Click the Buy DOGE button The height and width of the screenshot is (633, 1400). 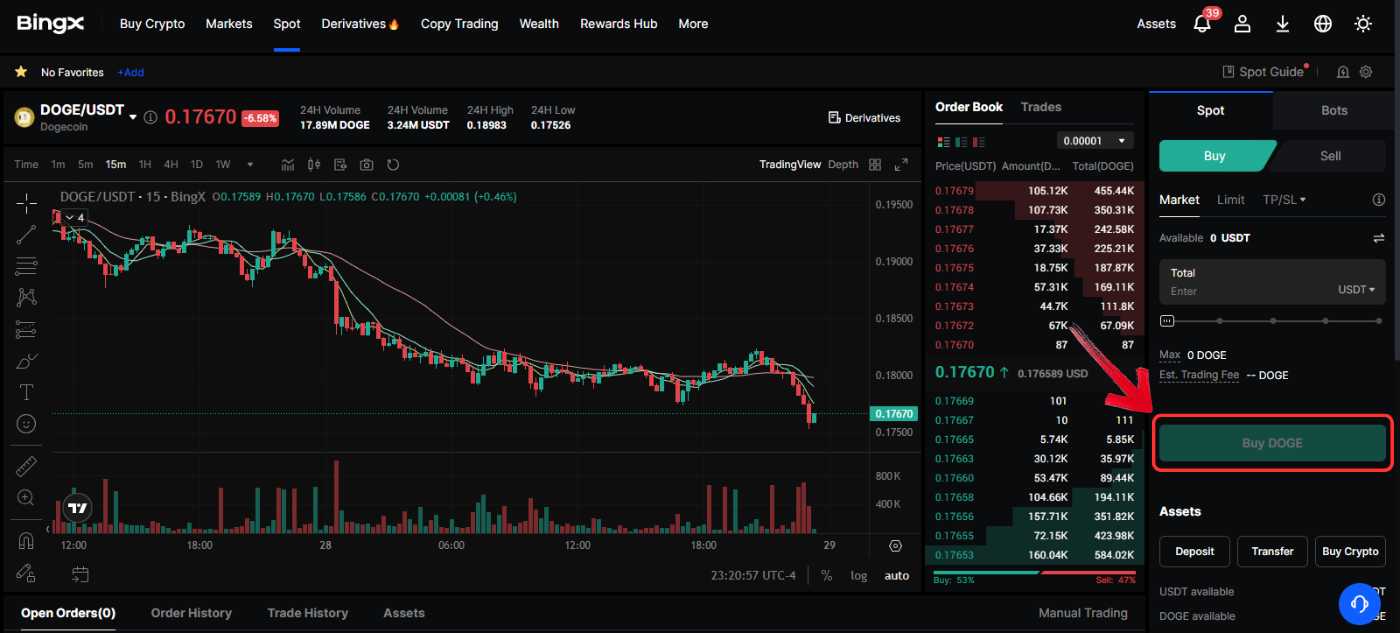pyautogui.click(x=1272, y=443)
